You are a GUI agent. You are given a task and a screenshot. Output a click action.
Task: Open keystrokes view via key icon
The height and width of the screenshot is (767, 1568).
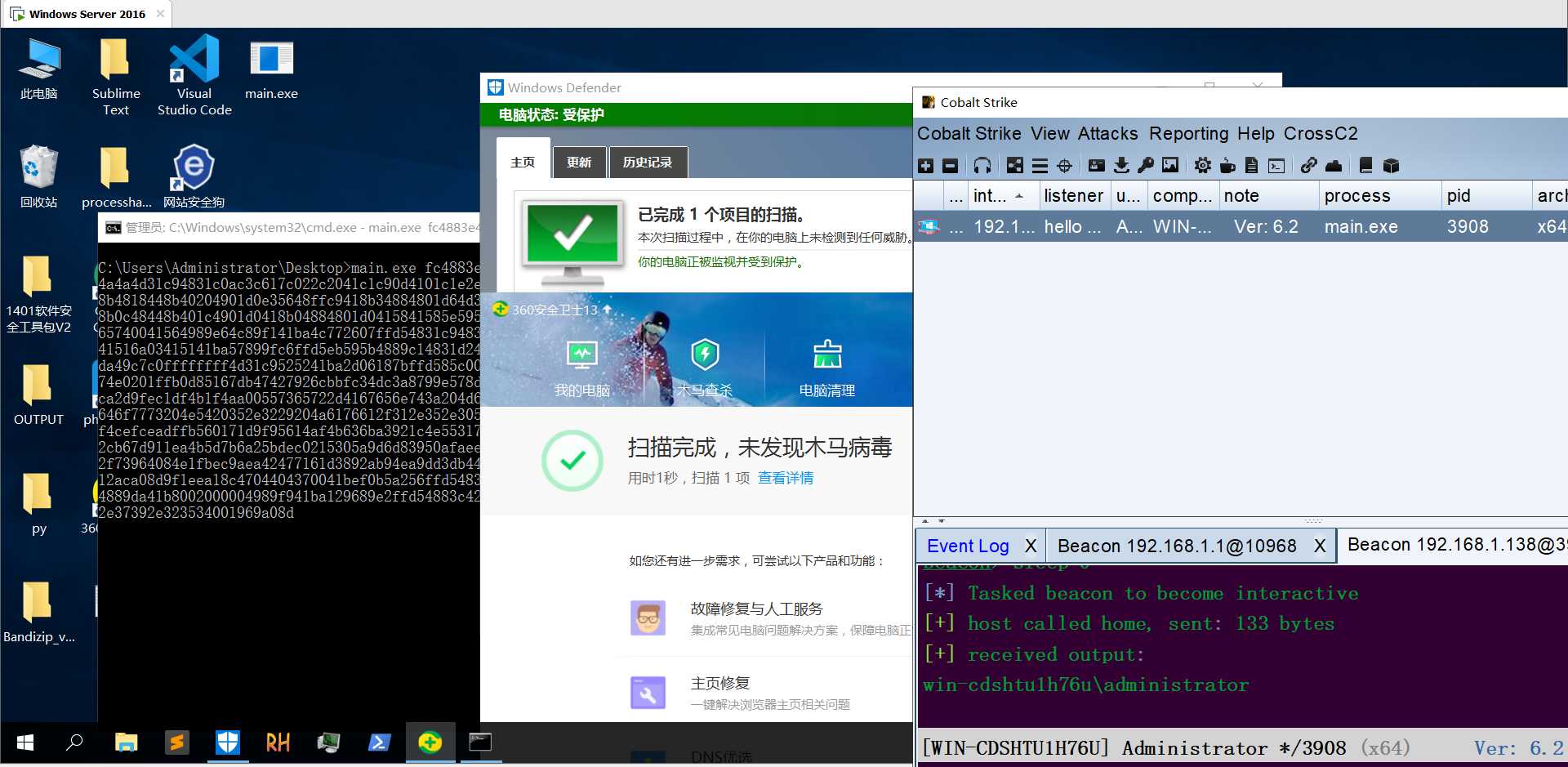pyautogui.click(x=1146, y=166)
